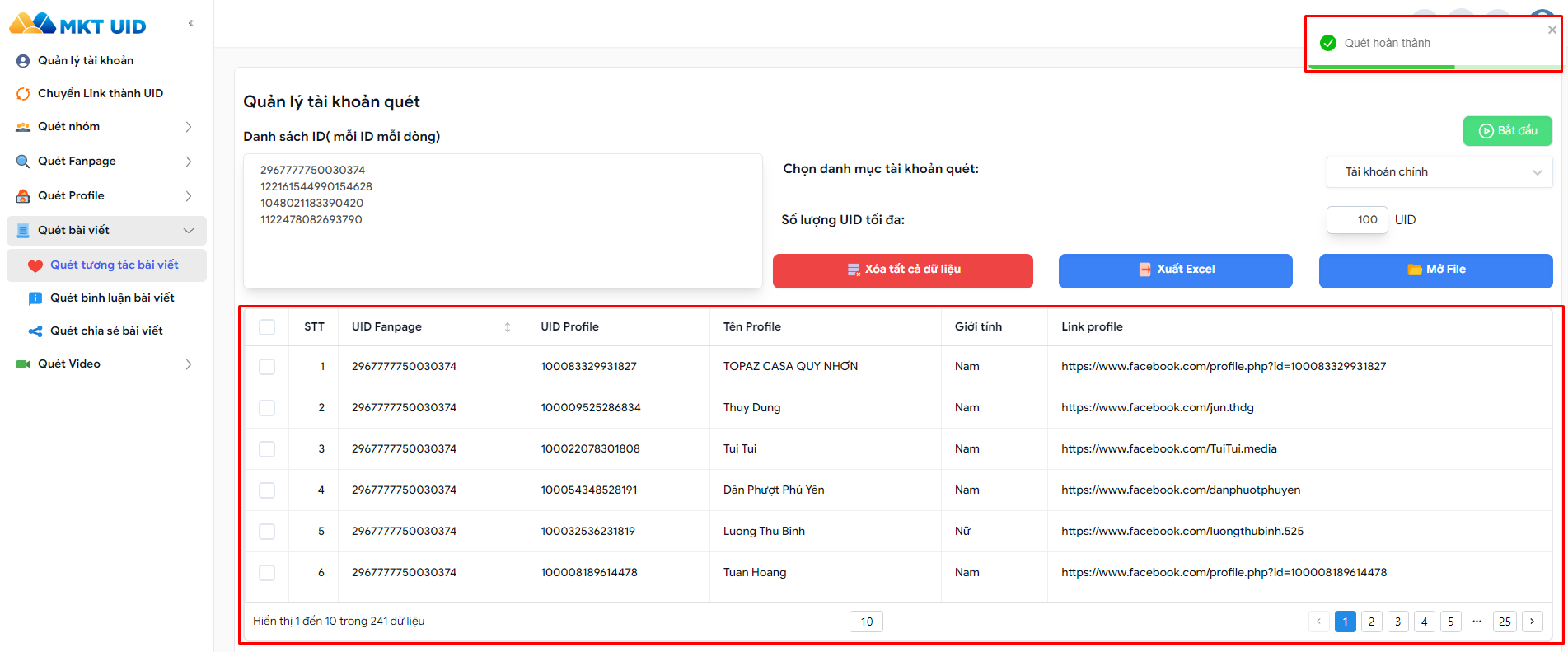
Task: Check row 1 TOPAZ CASA QUY NHƠN
Action: pos(267,367)
